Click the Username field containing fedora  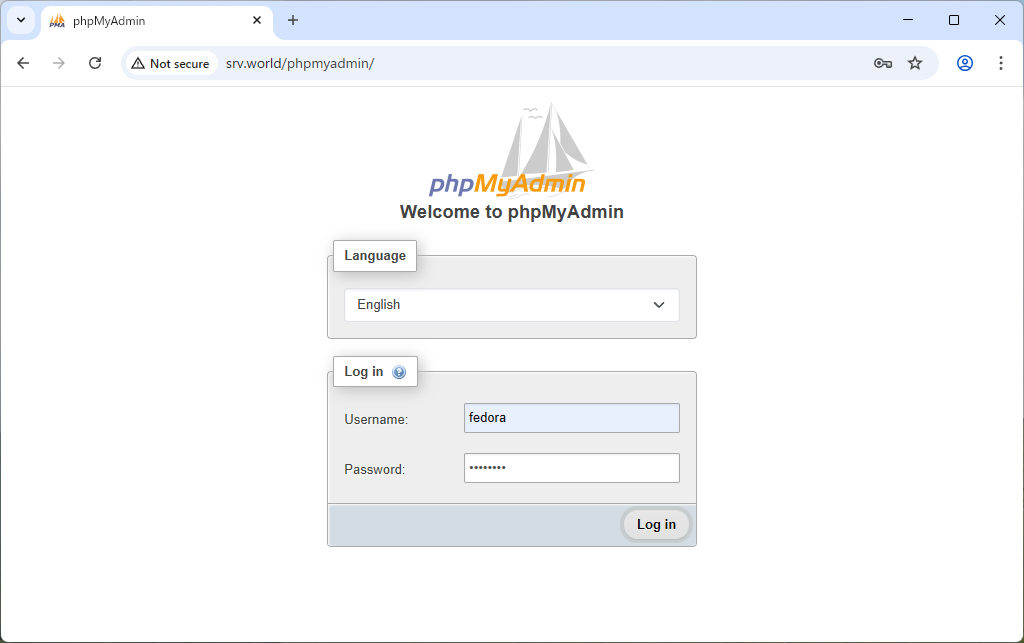(571, 418)
